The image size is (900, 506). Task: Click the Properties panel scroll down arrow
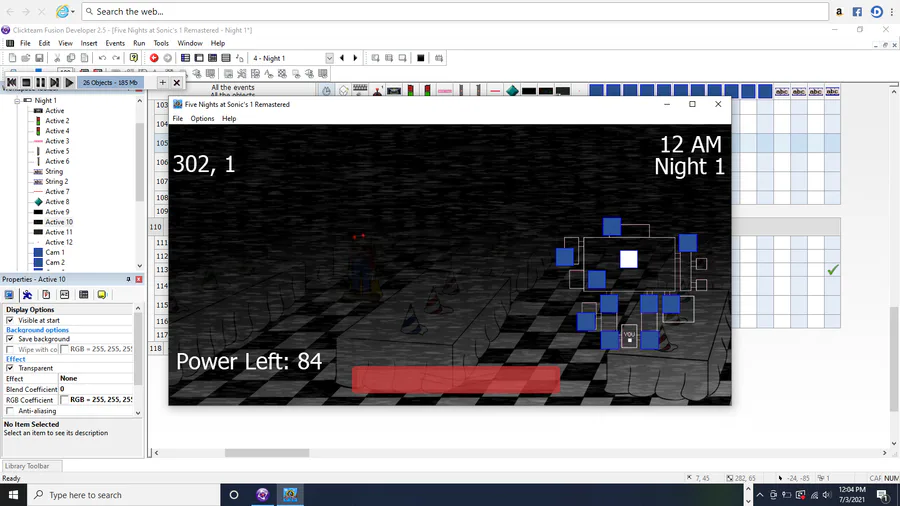point(138,412)
